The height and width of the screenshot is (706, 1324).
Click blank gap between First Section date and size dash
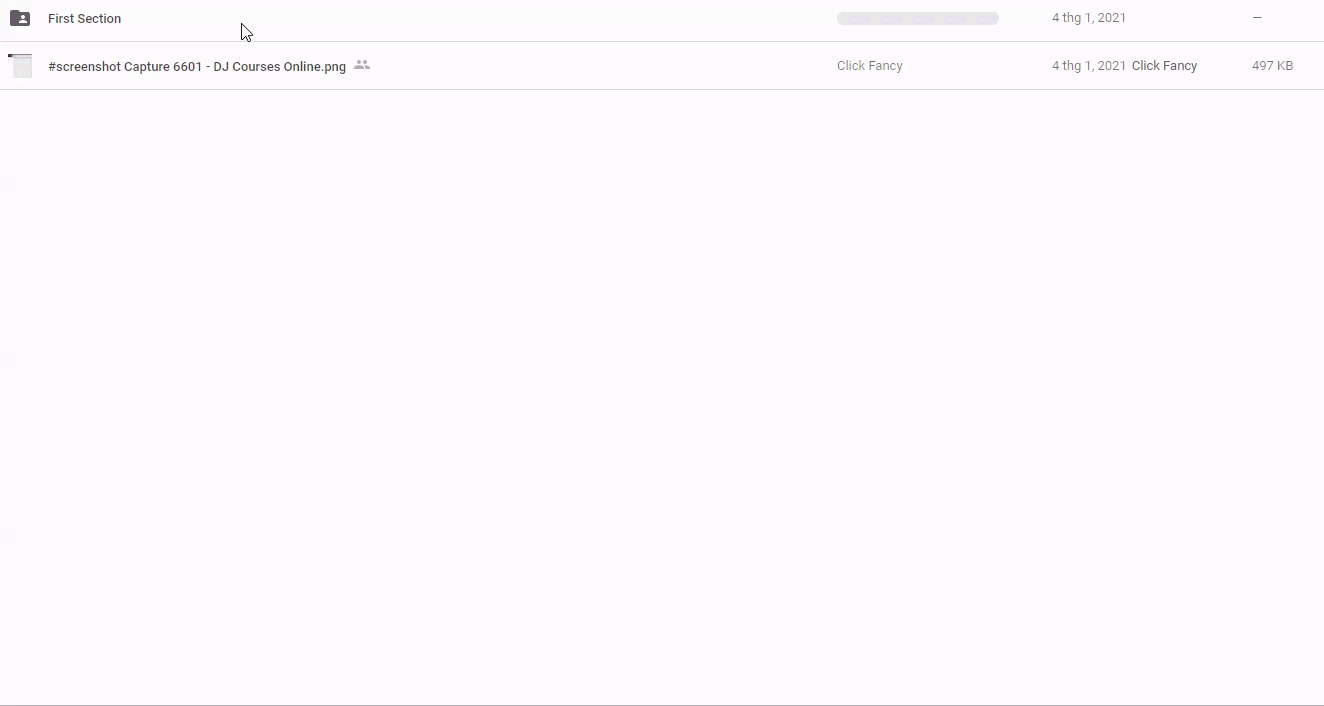point(1190,18)
